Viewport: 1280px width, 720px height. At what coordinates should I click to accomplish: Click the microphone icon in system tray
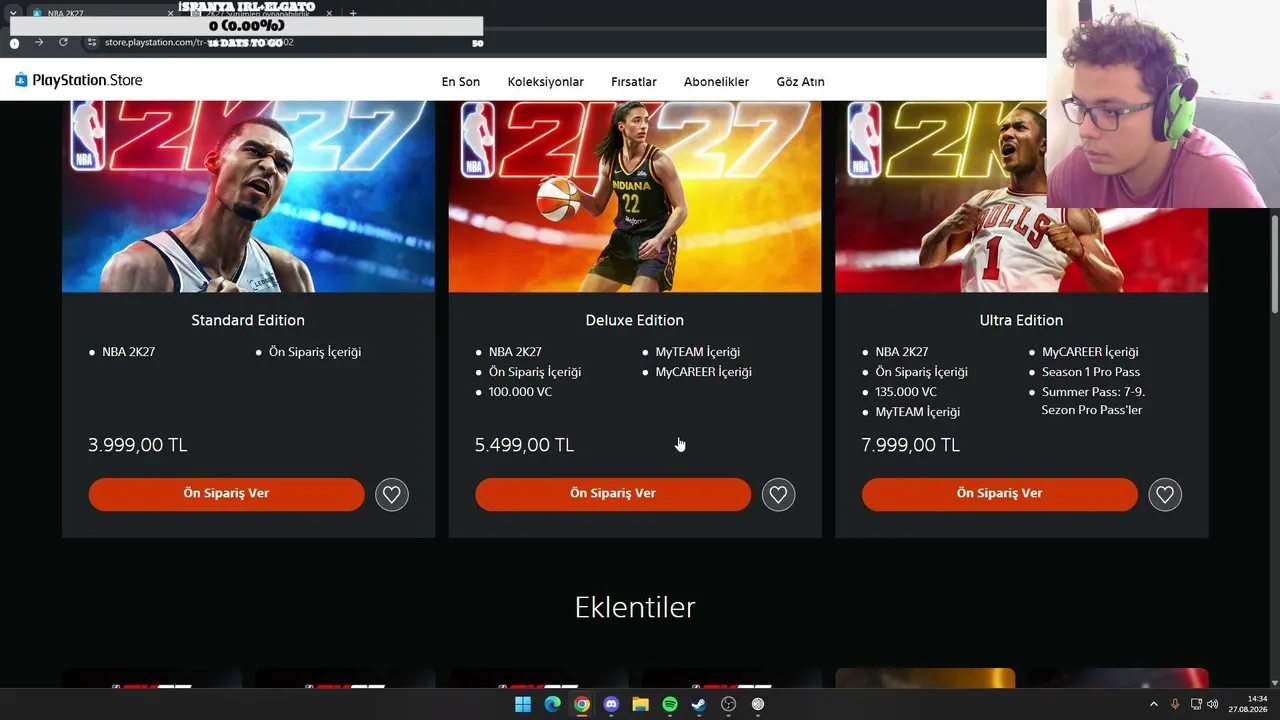pyautogui.click(x=1175, y=704)
